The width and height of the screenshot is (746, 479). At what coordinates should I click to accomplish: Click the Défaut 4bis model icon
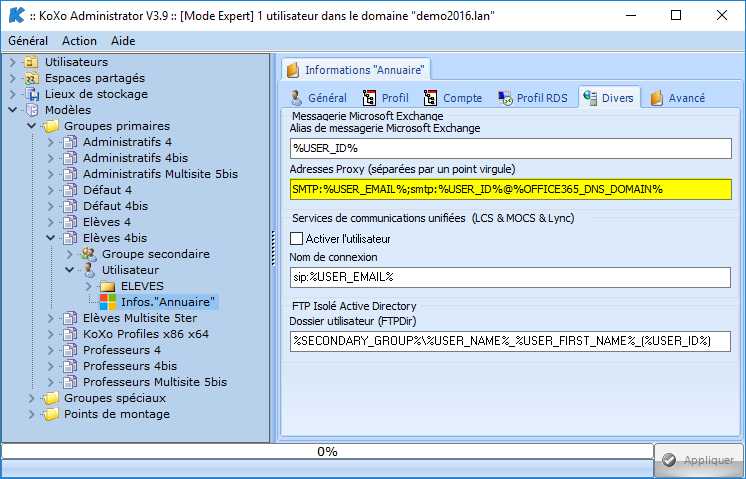70,206
